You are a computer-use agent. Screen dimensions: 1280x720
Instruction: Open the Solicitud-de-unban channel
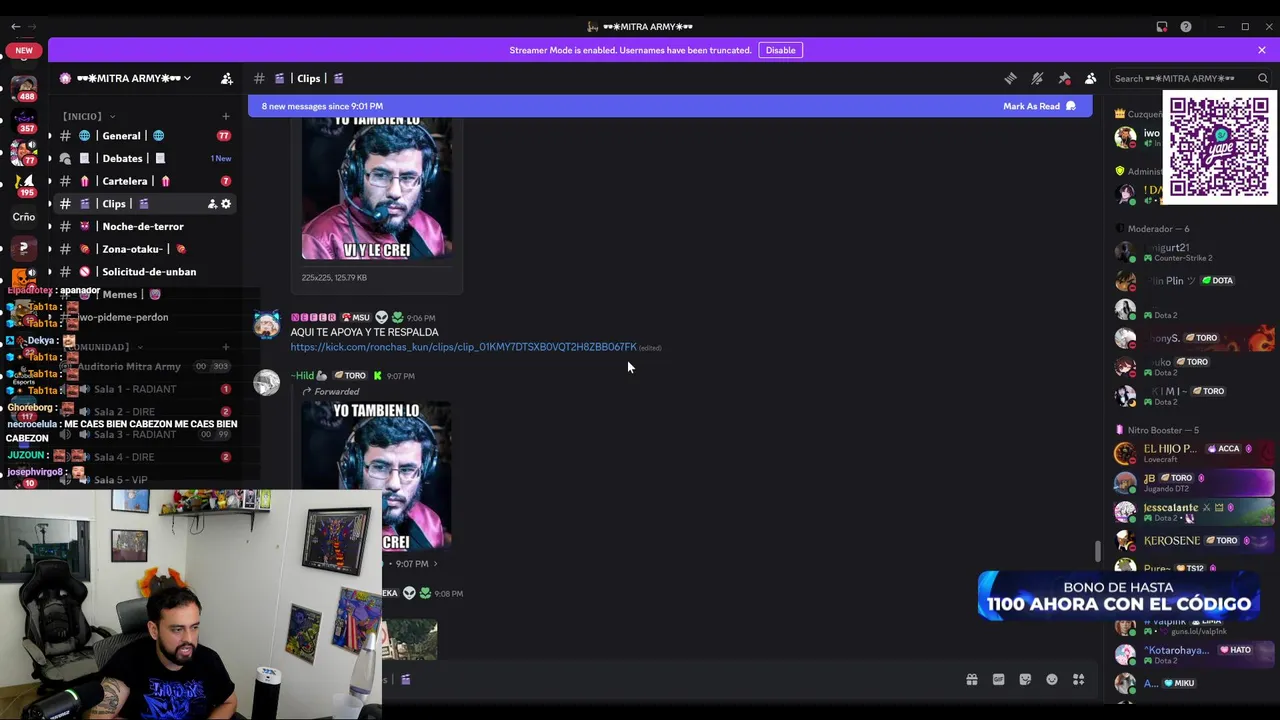point(143,272)
